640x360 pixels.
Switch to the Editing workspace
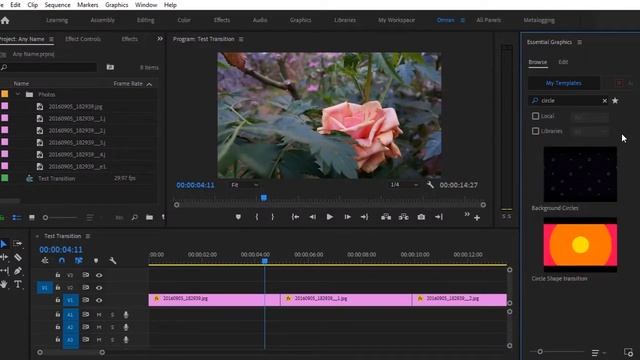(146, 20)
